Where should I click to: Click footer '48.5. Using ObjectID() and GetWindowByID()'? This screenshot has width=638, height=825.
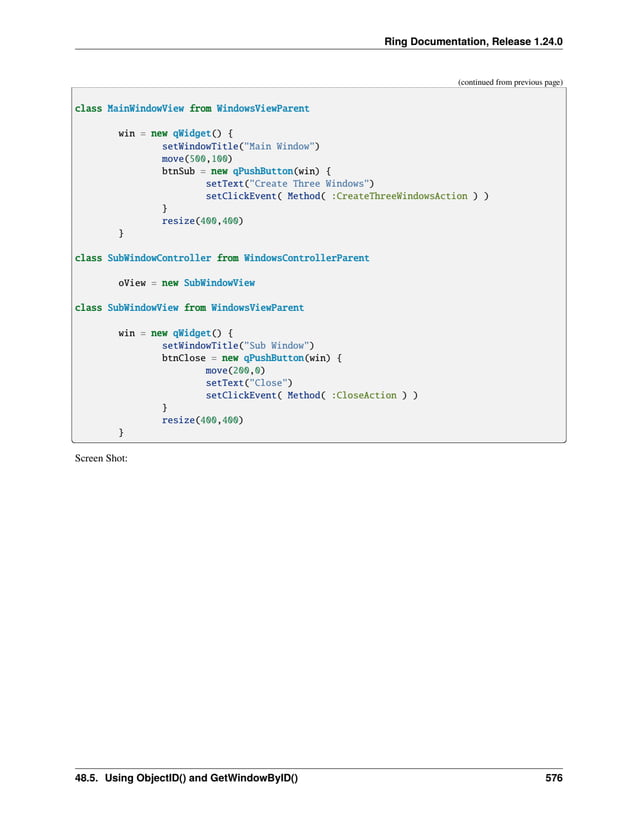click(186, 778)
